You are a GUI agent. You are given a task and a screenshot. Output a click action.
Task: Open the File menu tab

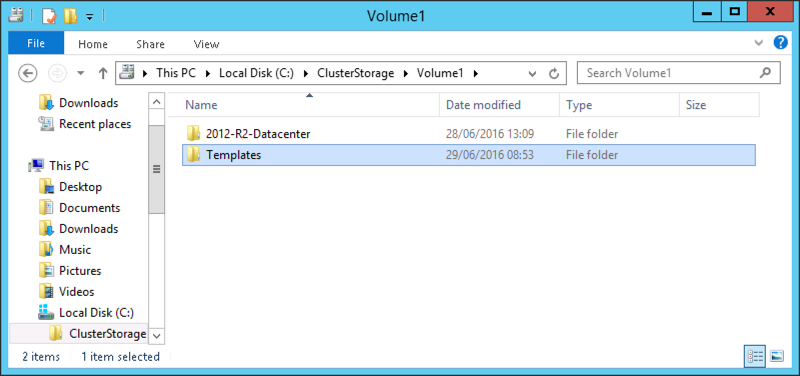pyautogui.click(x=36, y=43)
